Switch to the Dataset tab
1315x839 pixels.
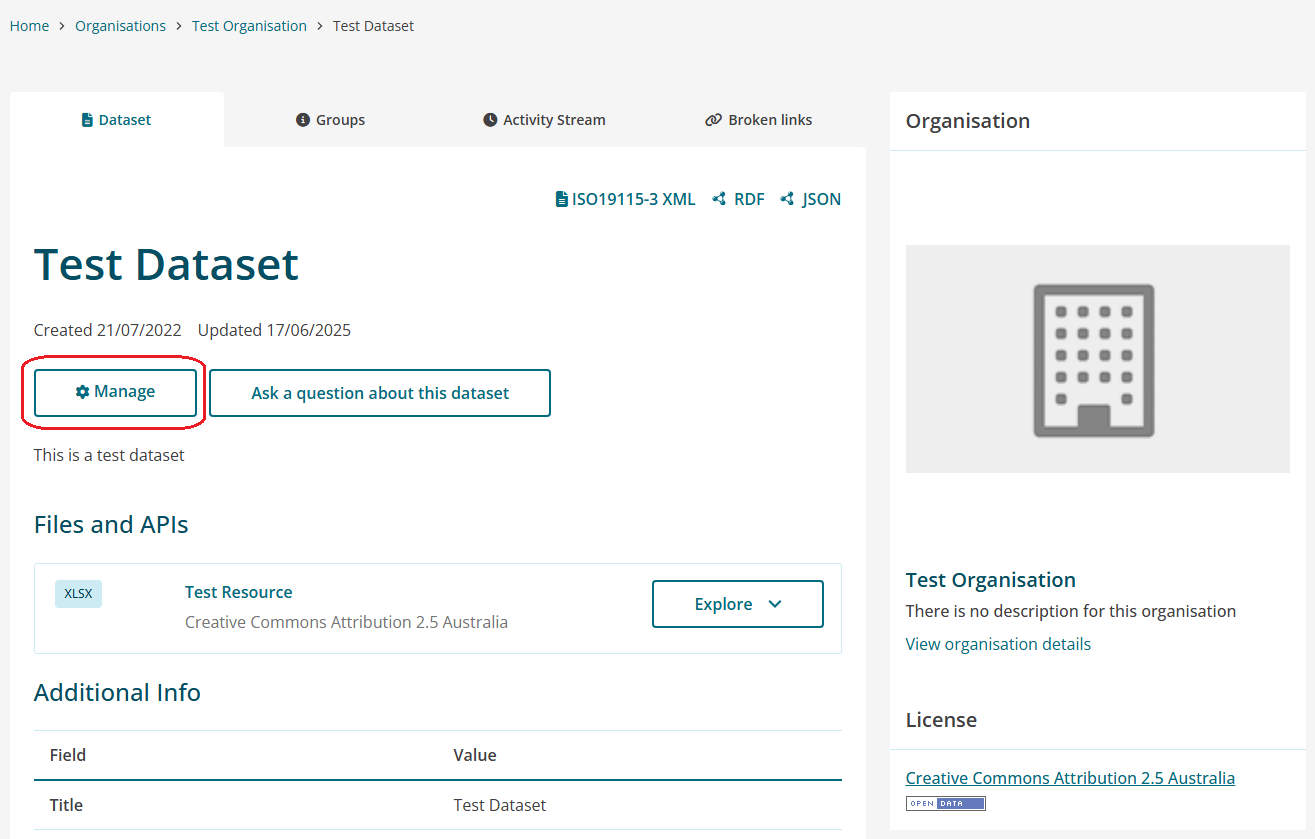tap(116, 120)
